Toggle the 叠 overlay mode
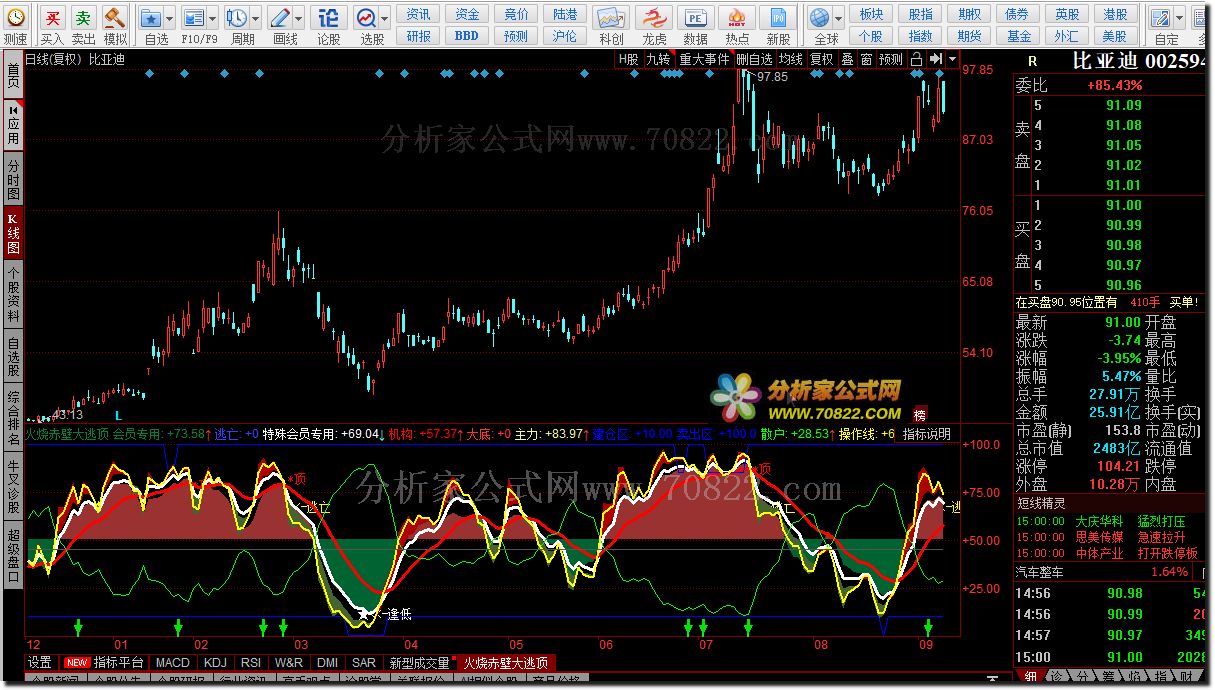Screen dimensions: 1215x690 847,59
